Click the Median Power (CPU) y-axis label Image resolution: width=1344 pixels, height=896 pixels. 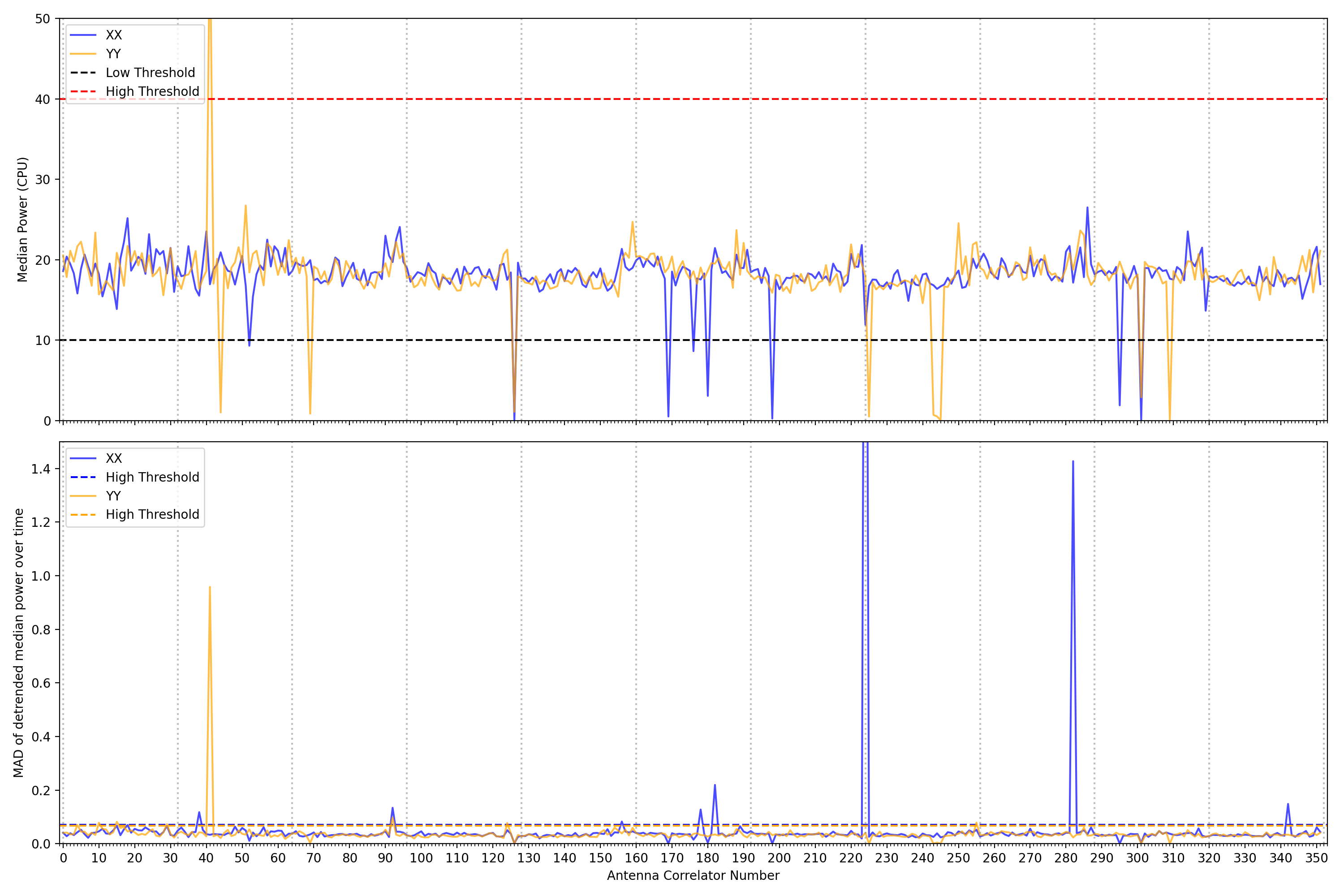point(22,220)
